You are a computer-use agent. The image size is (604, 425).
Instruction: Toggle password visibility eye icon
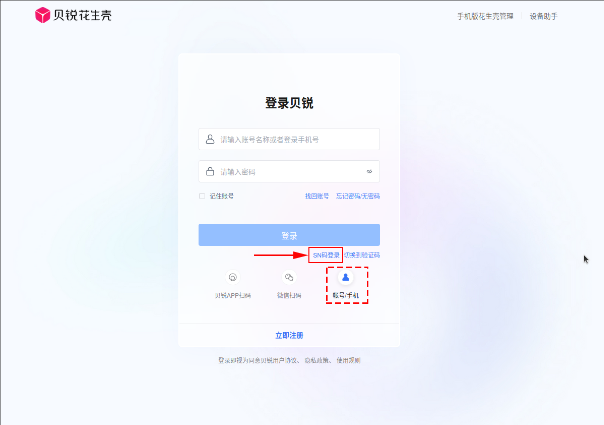tap(369, 171)
